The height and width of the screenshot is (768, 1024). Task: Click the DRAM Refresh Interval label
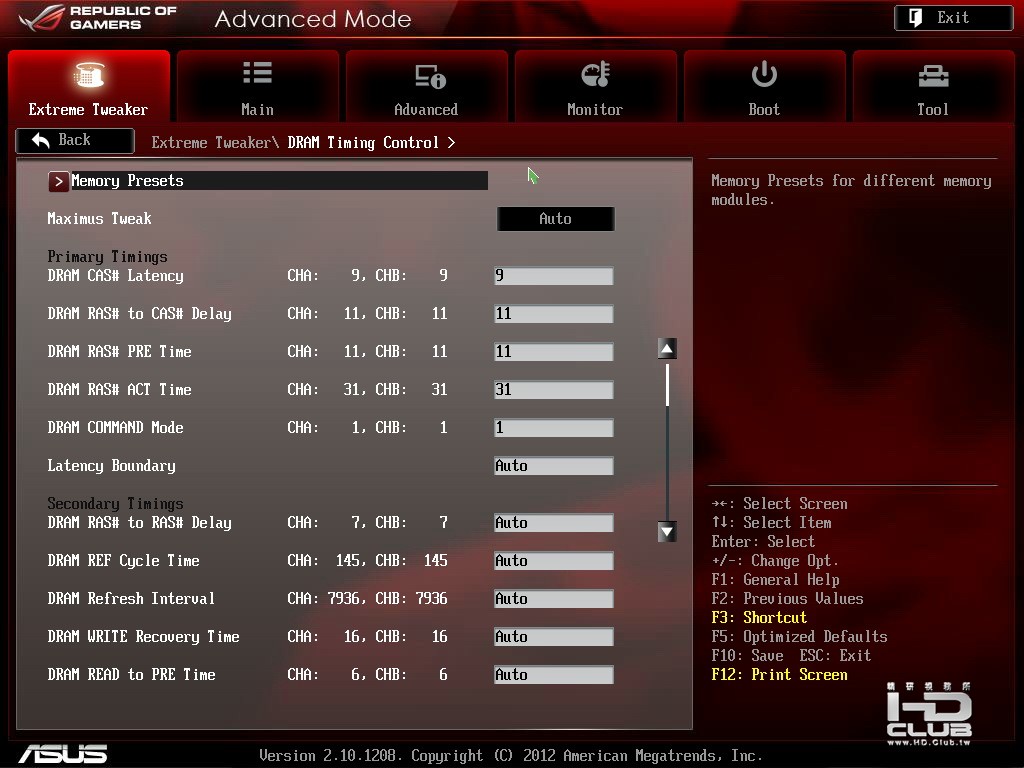coord(131,599)
